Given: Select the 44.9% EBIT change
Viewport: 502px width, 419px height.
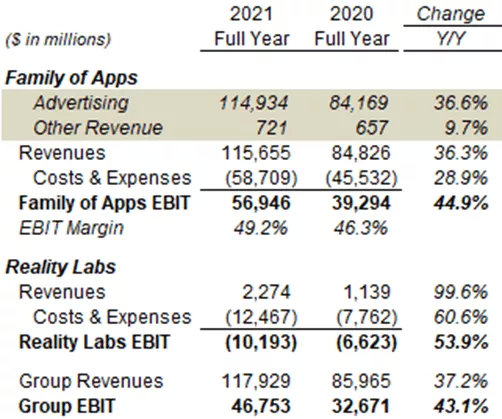Looking at the screenshot, I should coord(461,203).
